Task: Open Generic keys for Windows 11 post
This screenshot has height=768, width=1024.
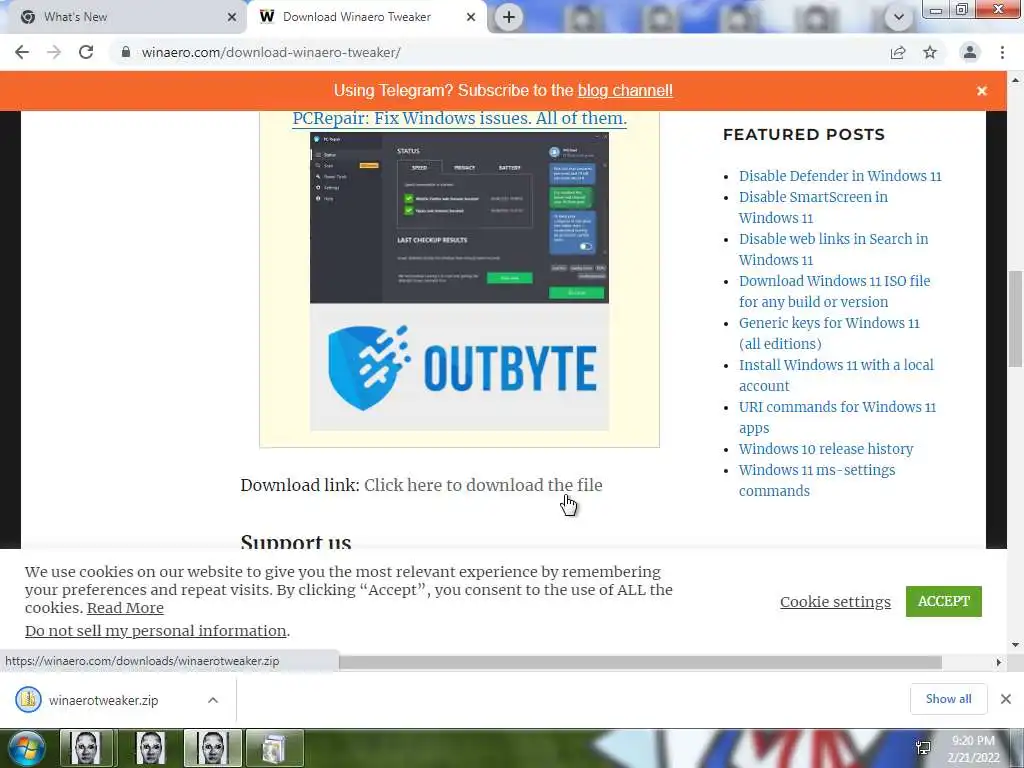Action: pyautogui.click(x=829, y=333)
